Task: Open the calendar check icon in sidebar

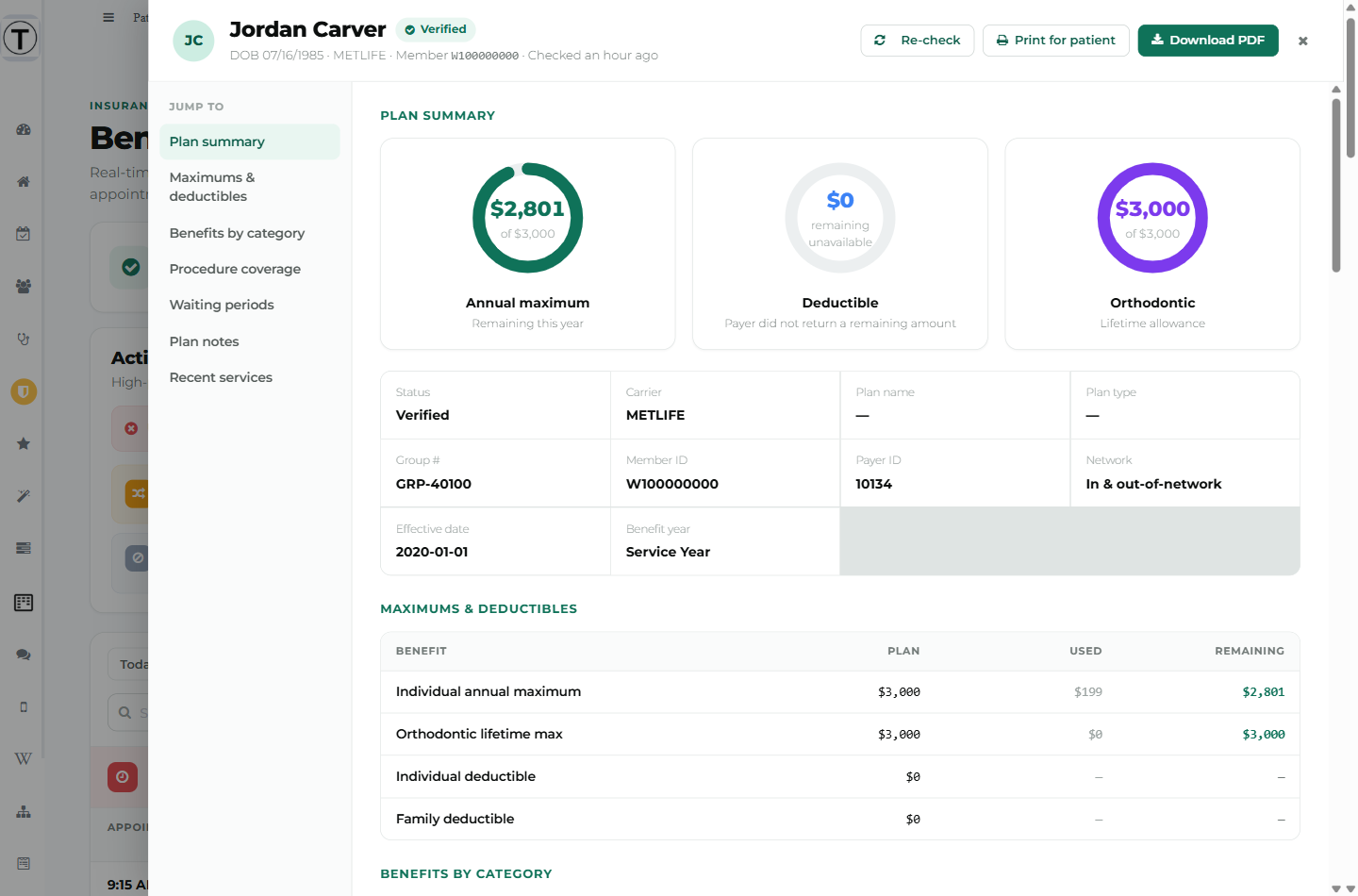Action: (x=24, y=233)
